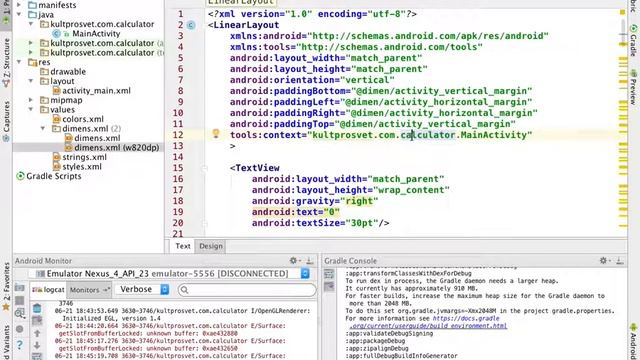Image resolution: width=640 pixels, height=360 pixels.
Task: Click the stop square icon in Android Monitor
Action: point(19,301)
